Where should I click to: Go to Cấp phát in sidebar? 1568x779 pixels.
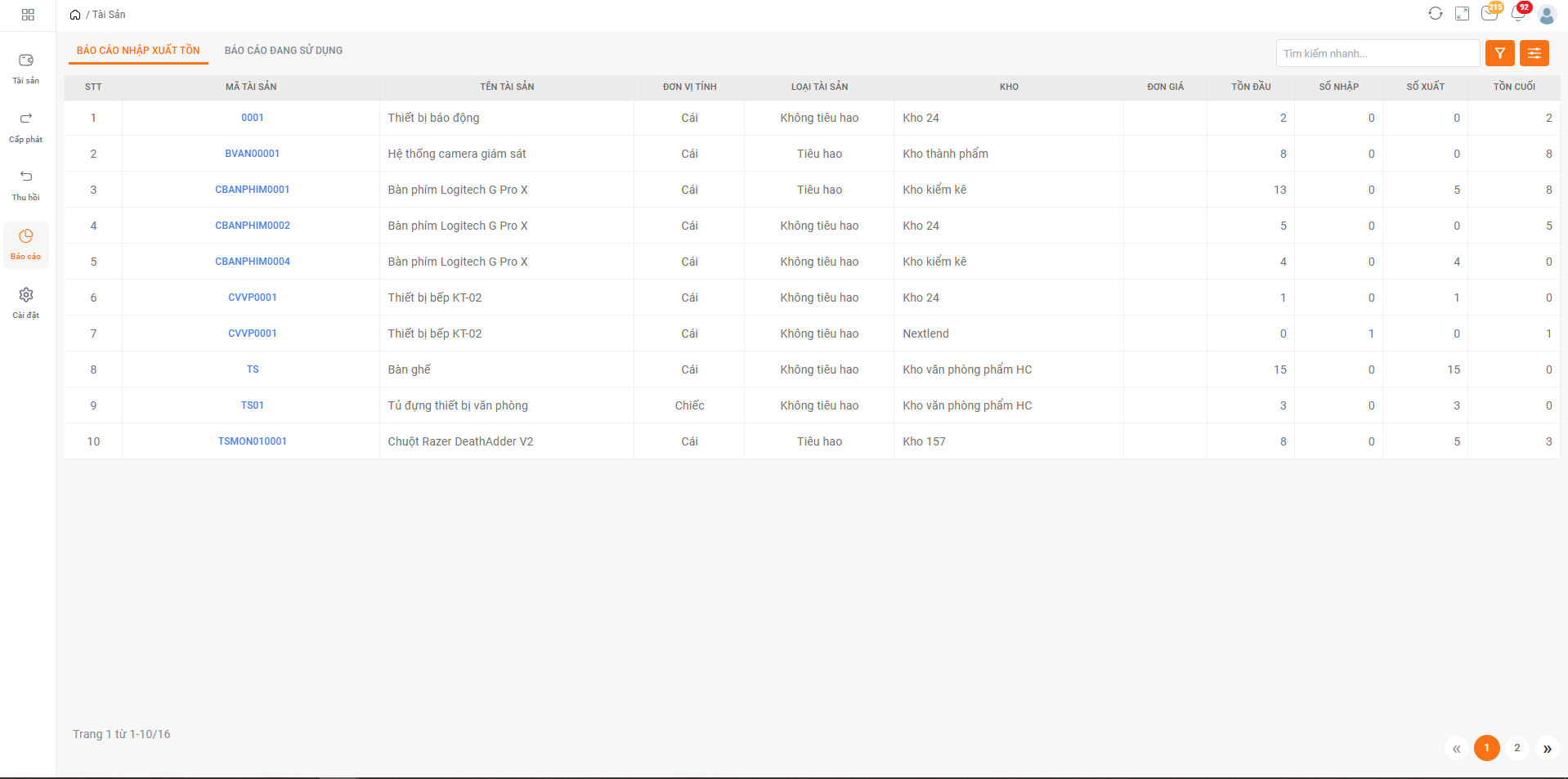pos(26,127)
